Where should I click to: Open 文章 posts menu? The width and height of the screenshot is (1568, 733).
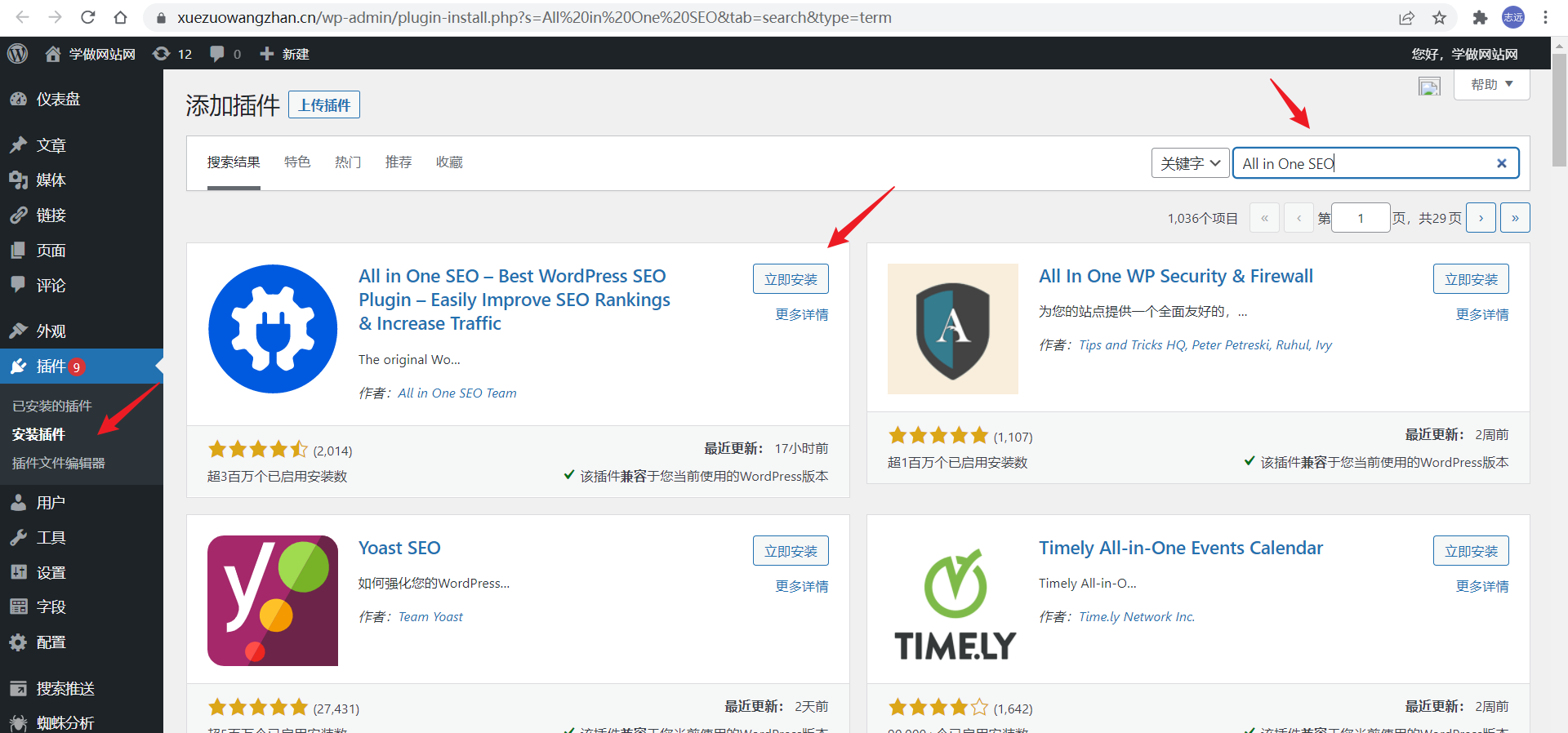point(82,145)
